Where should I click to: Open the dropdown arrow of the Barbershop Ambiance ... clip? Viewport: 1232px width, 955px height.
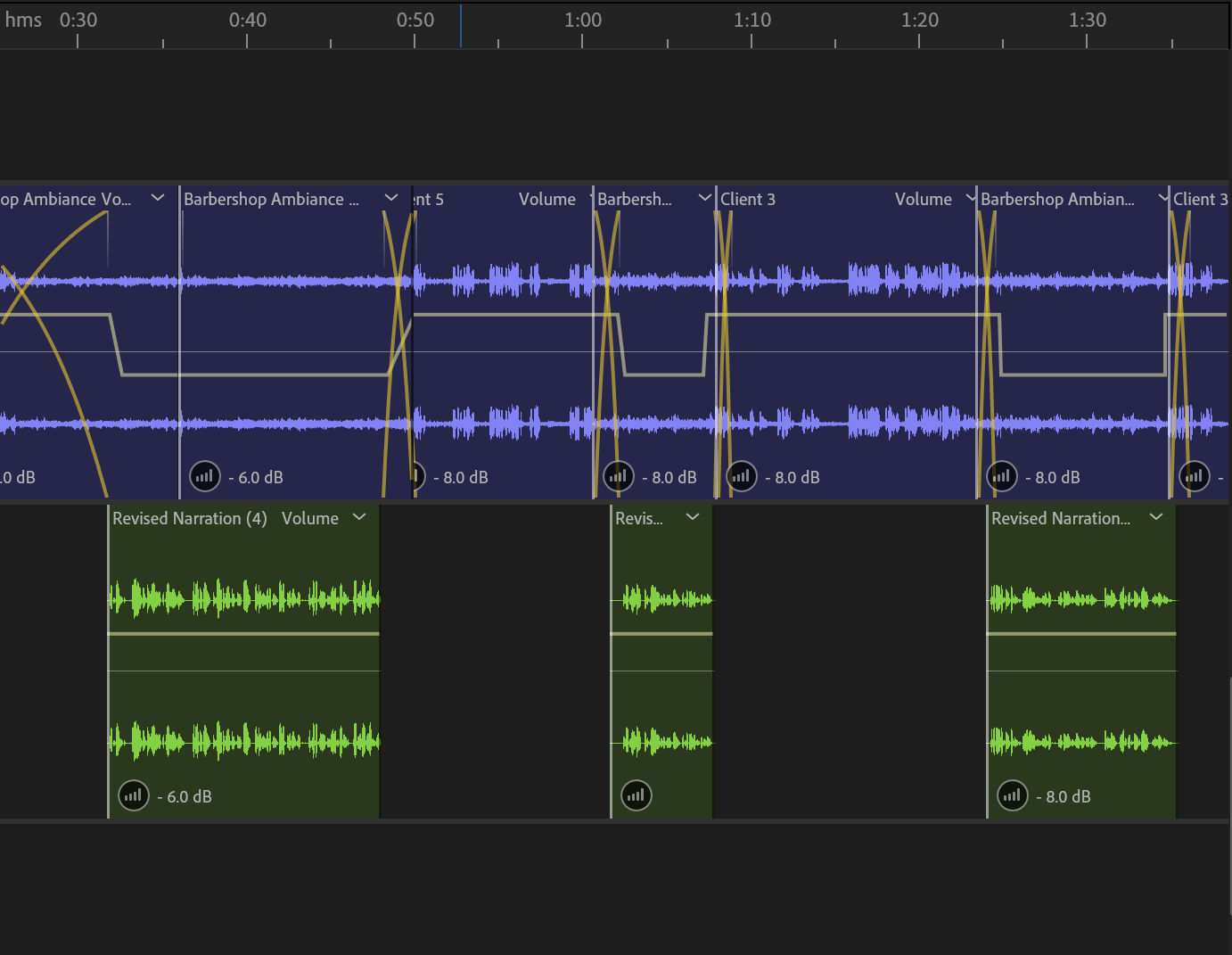point(391,198)
